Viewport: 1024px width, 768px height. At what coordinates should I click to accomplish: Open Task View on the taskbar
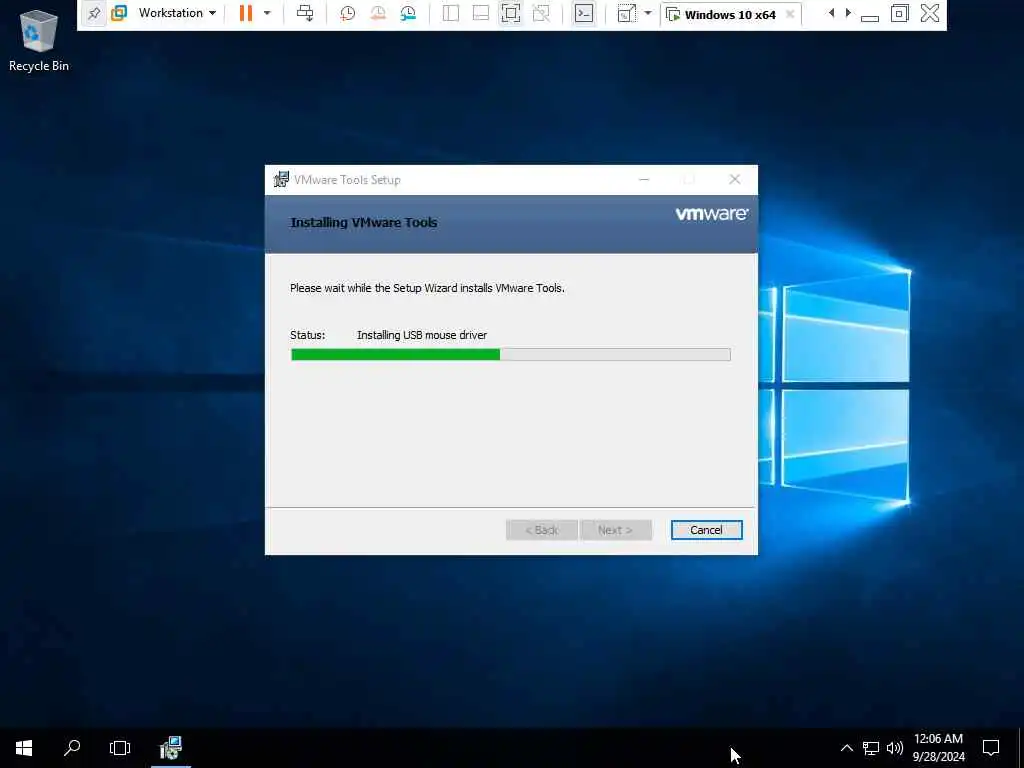coord(120,748)
